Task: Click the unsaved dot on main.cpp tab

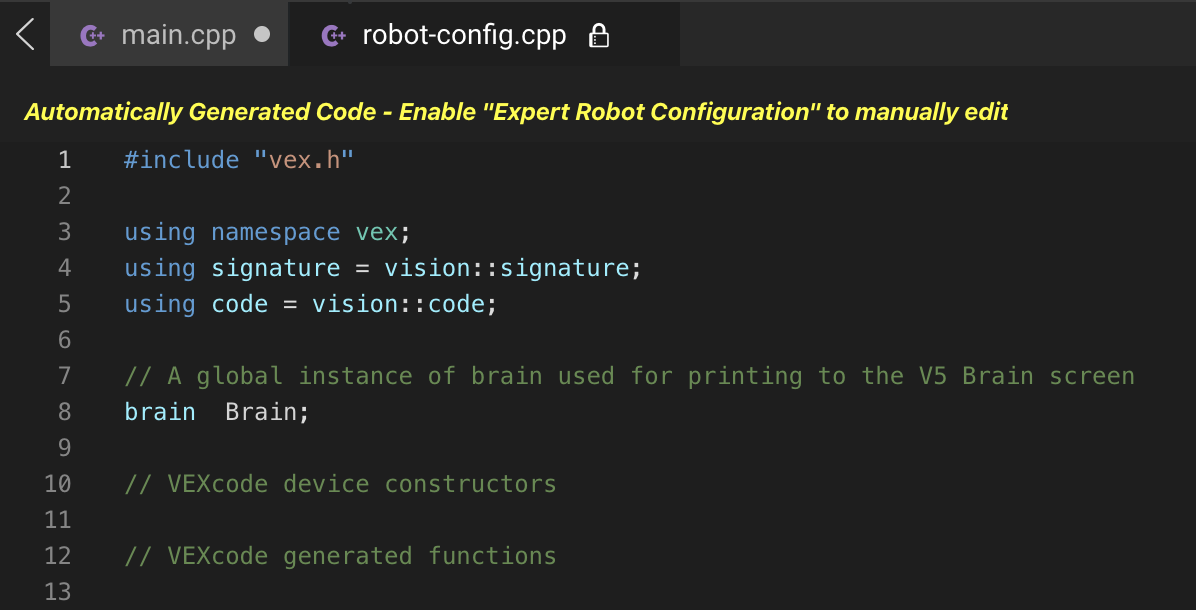Action: [x=262, y=35]
